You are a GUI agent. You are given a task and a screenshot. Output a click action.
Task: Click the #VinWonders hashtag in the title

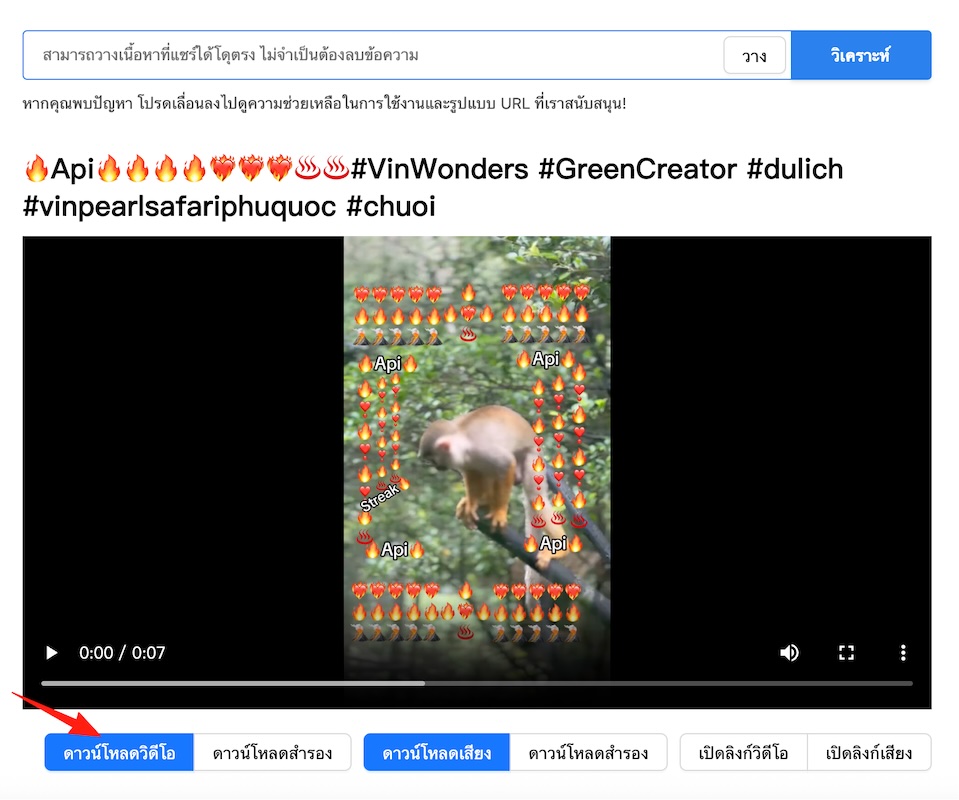(x=439, y=169)
